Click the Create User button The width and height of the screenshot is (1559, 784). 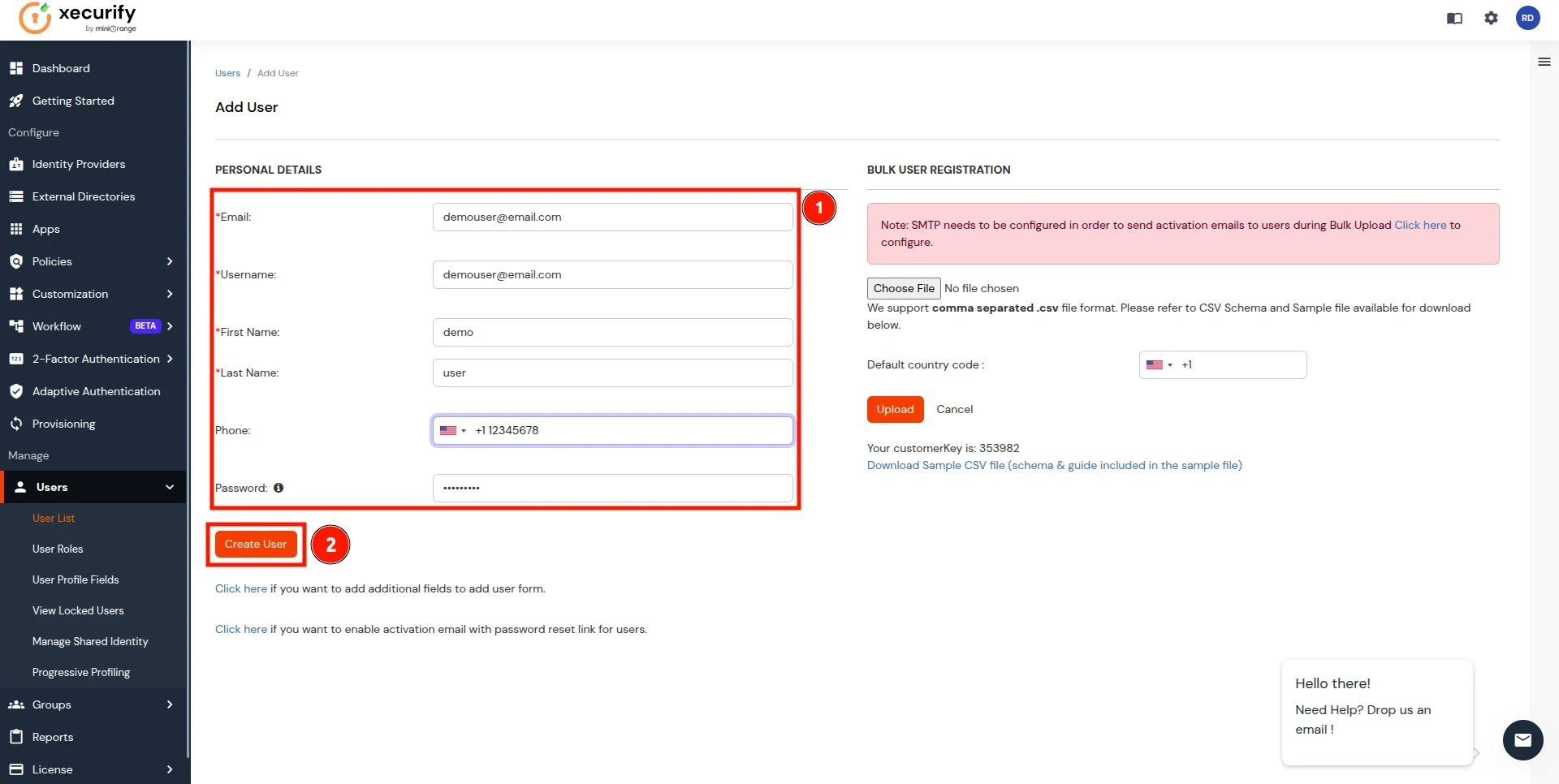click(255, 544)
